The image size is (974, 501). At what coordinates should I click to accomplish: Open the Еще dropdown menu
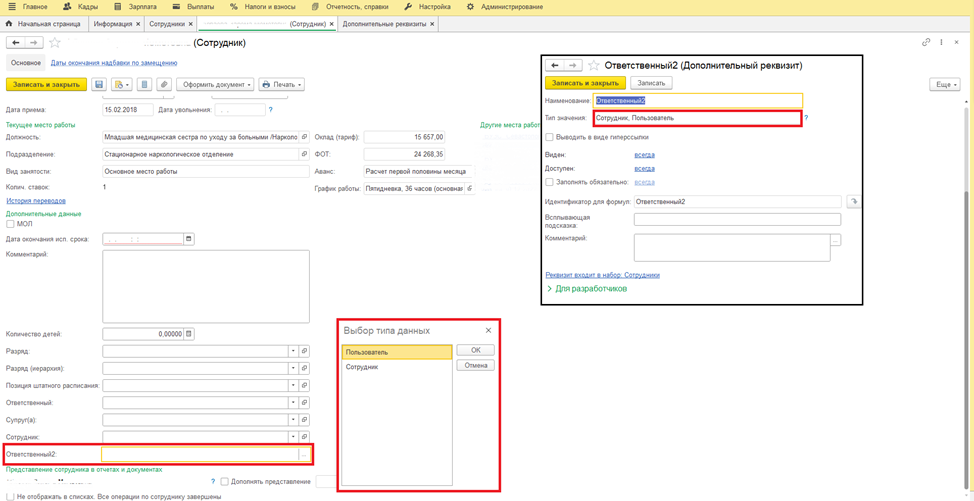click(x=945, y=84)
